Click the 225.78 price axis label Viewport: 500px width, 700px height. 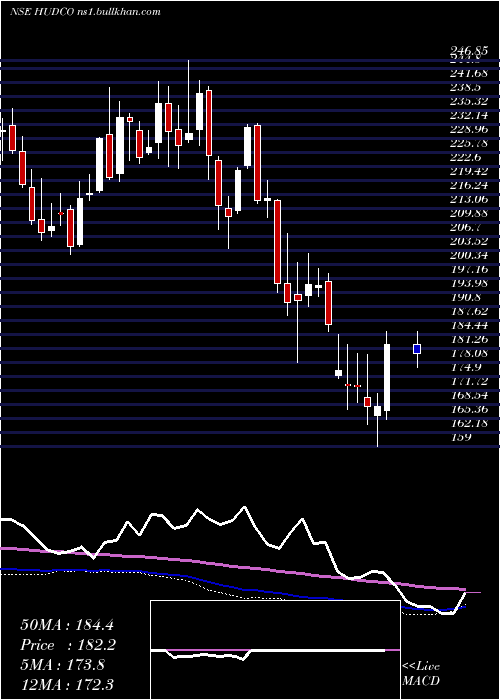[469, 143]
